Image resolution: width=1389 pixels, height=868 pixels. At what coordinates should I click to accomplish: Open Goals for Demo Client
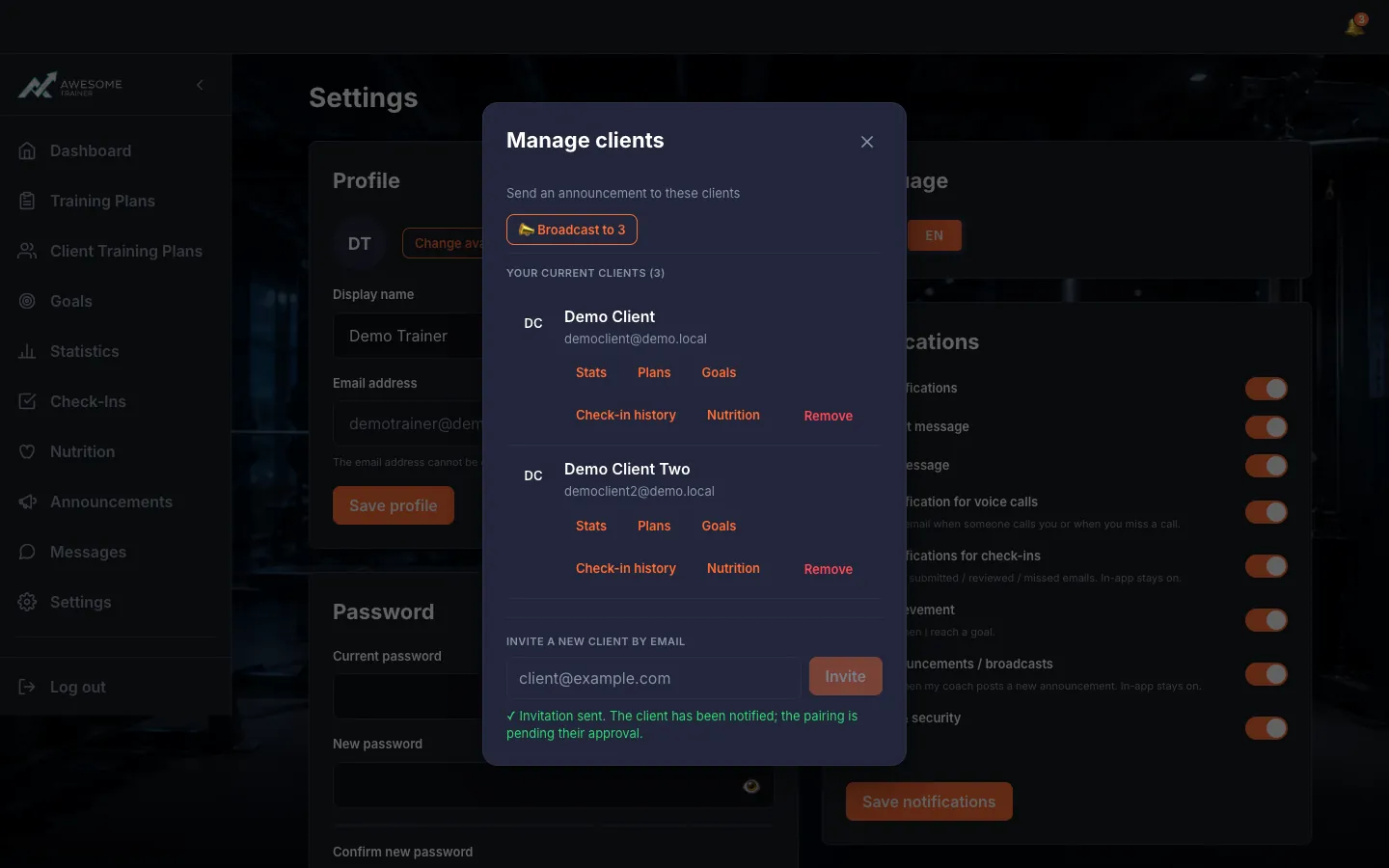(719, 372)
